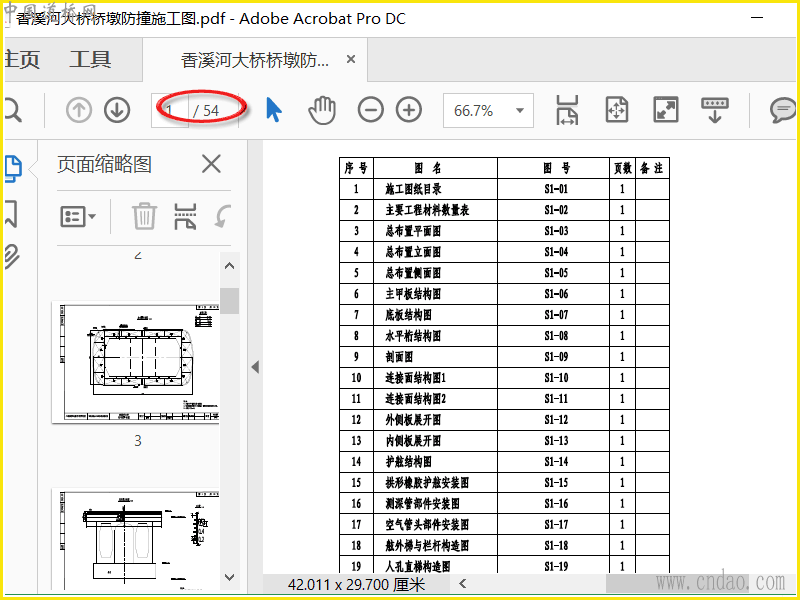This screenshot has height=600, width=800.
Task: Click the 拱形橡胶护舷安装图 table cell
Action: [435, 482]
